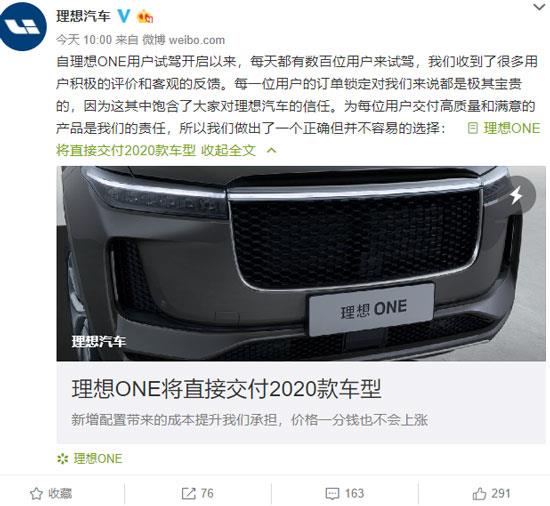
Task: Repost using the share icon
Action: click(188, 494)
